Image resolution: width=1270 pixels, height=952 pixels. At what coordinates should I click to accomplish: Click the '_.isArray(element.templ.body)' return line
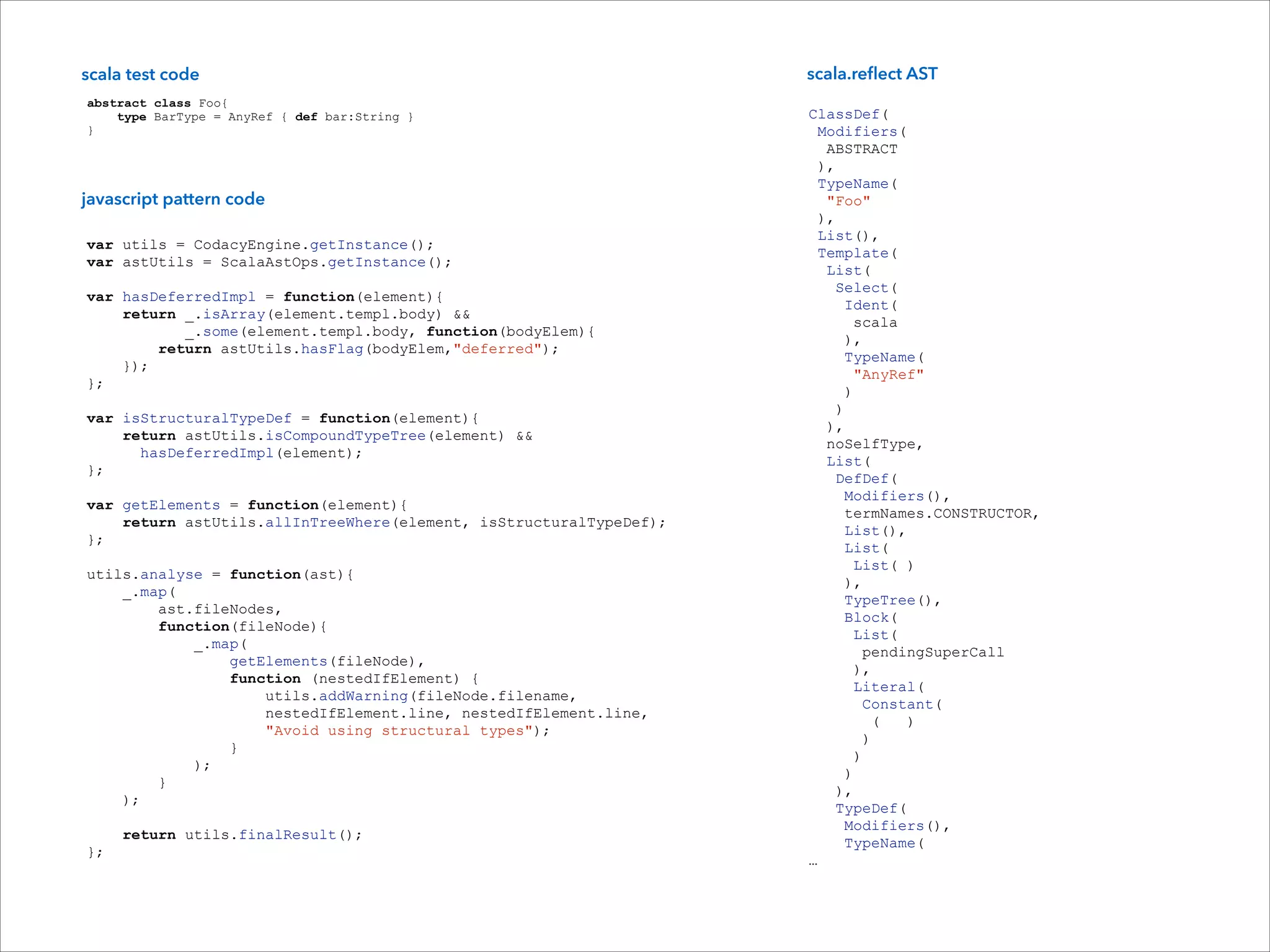296,314
